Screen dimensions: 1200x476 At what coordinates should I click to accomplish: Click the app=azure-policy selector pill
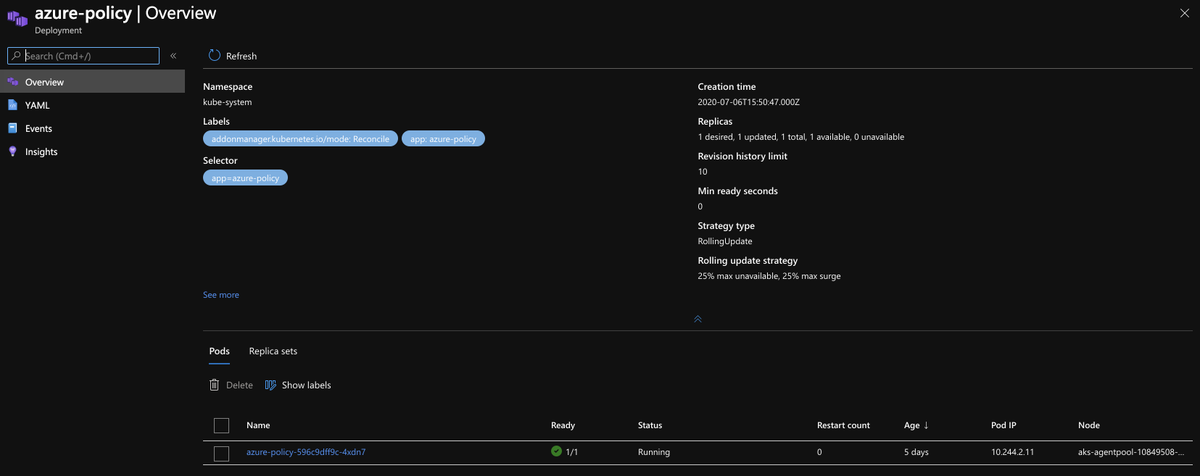pos(245,177)
